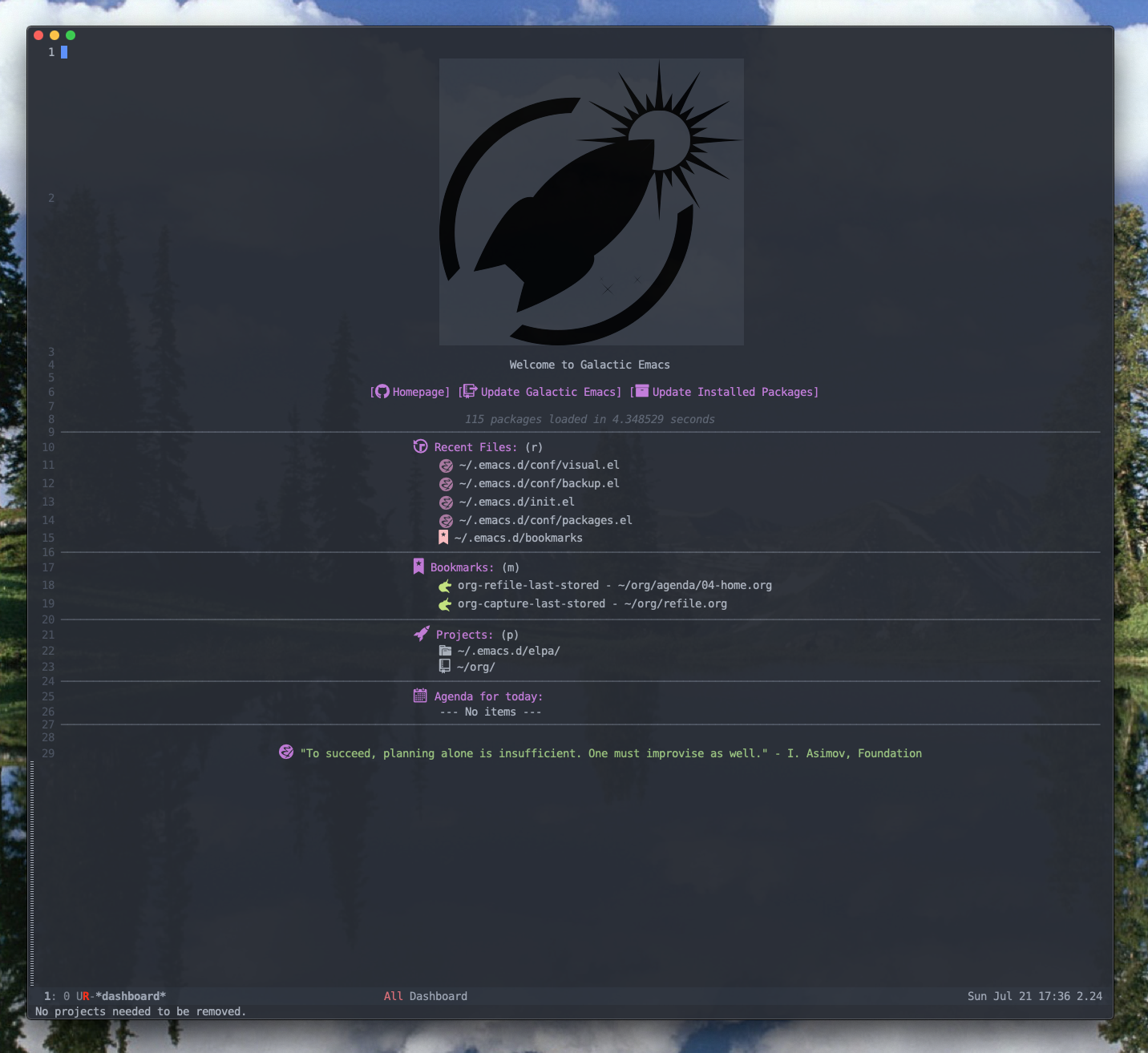The image size is (1148, 1053).
Task: Jump to the Bookmarks heading
Action: pos(462,567)
